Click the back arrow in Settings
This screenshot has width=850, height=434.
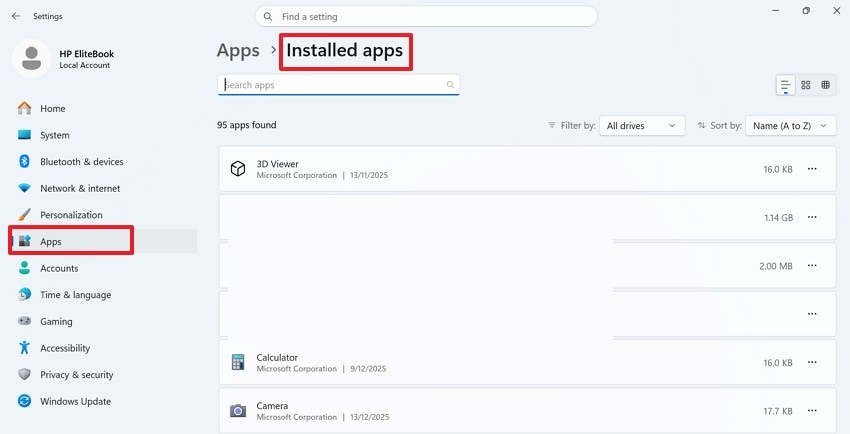(16, 16)
